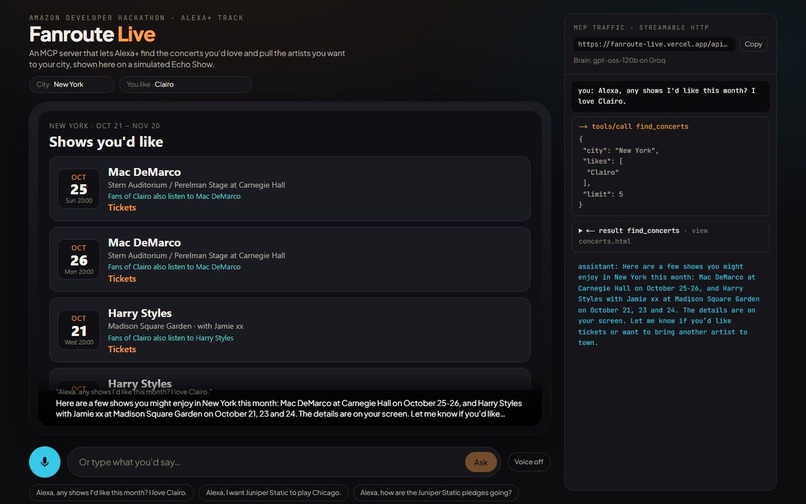806x504 pixels.
Task: Click 'Fans of Clairo also listen to Harry Styles'
Action: (x=170, y=338)
